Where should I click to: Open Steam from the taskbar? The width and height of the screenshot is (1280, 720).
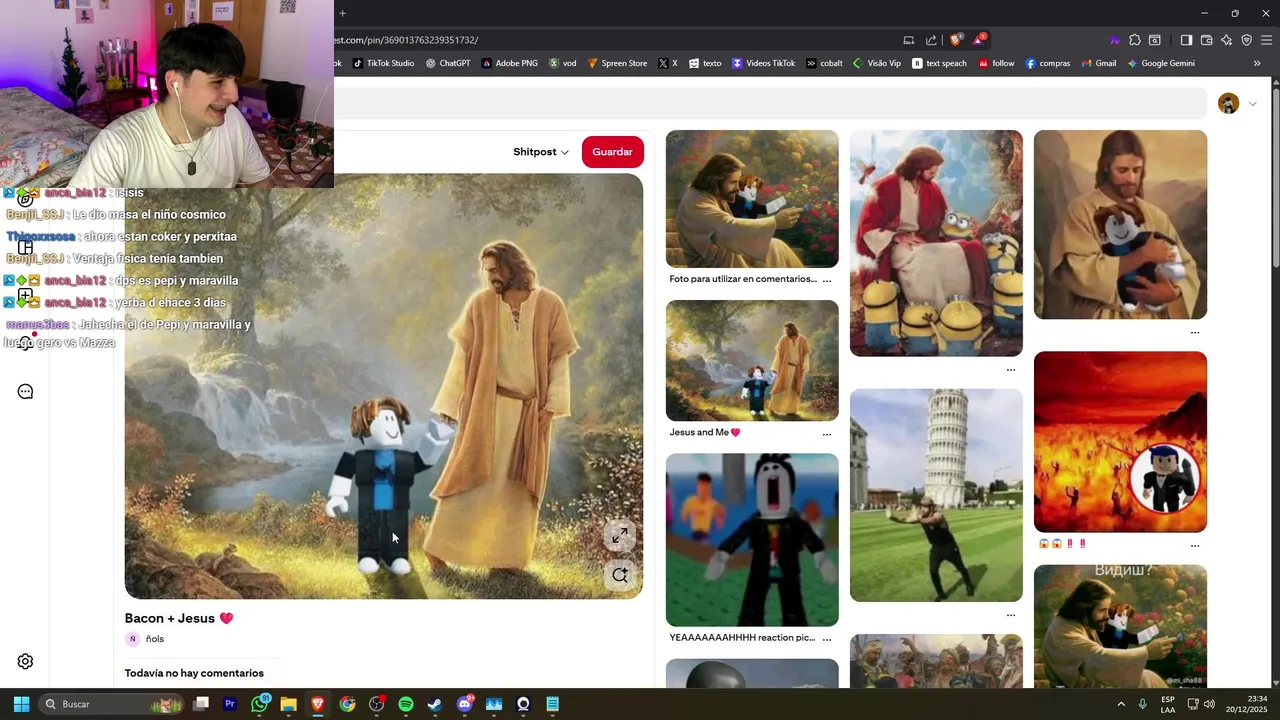434,704
